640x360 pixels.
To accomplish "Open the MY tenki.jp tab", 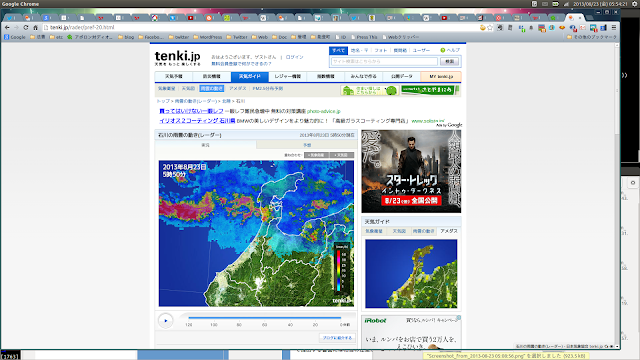I will pyautogui.click(x=441, y=76).
